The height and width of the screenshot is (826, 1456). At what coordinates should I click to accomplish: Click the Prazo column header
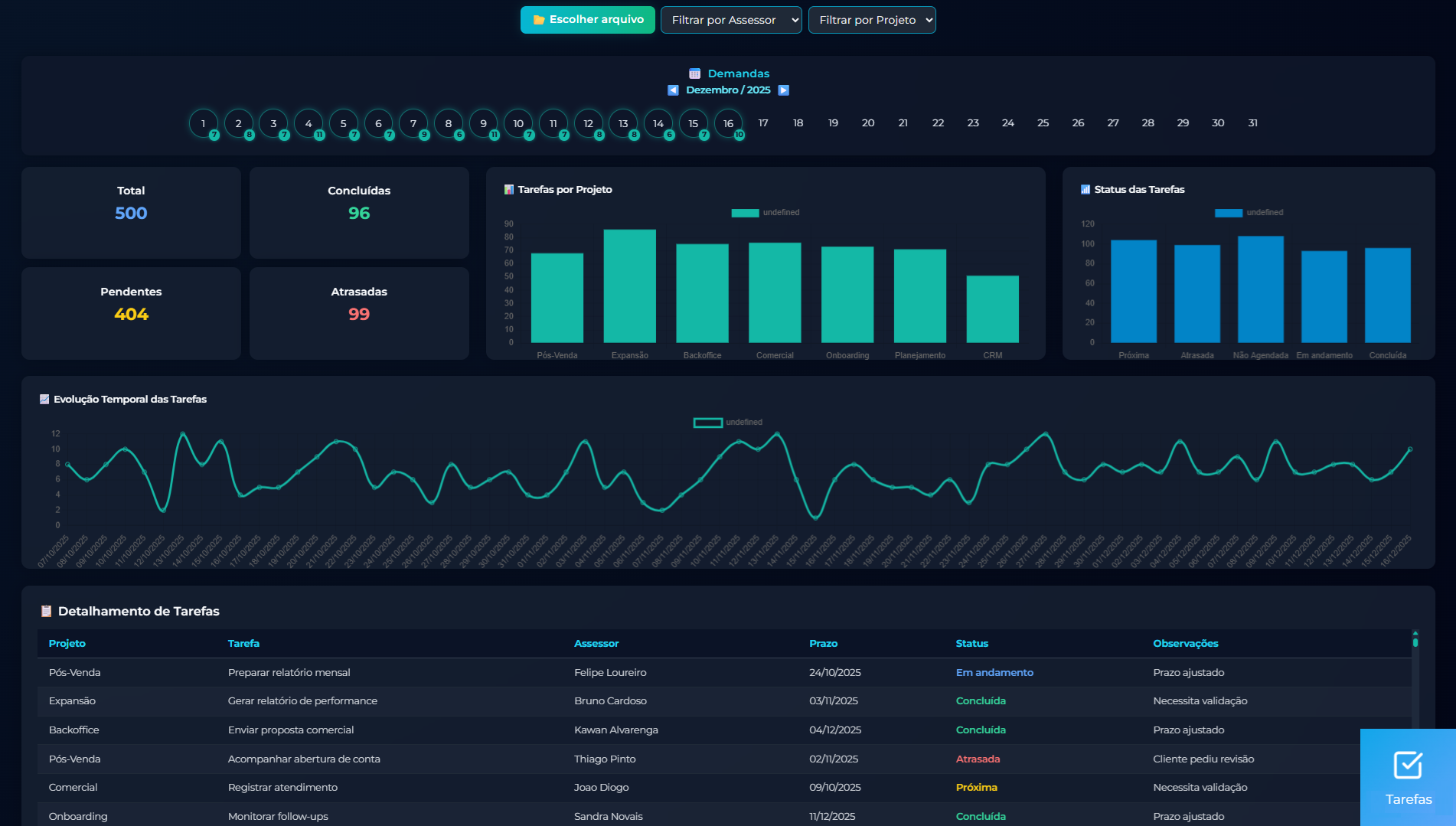click(x=823, y=644)
